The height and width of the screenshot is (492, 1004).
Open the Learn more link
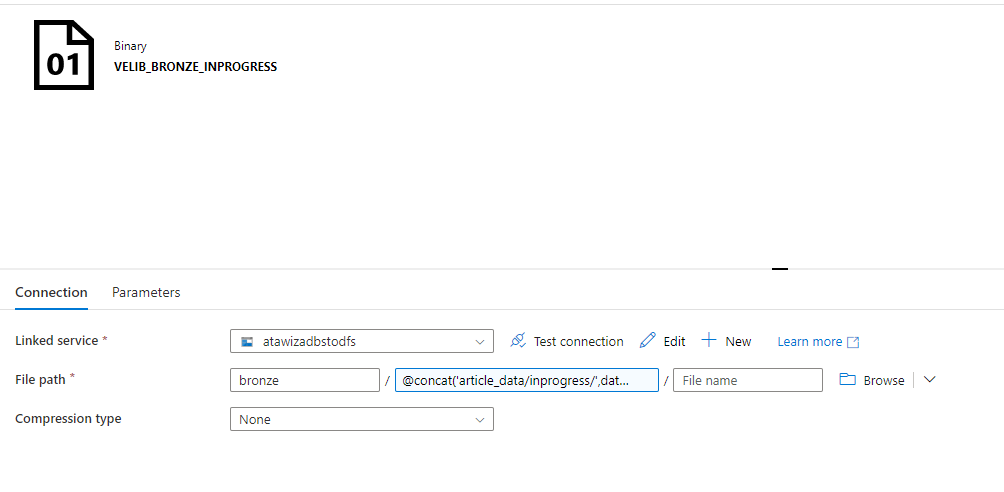(809, 342)
